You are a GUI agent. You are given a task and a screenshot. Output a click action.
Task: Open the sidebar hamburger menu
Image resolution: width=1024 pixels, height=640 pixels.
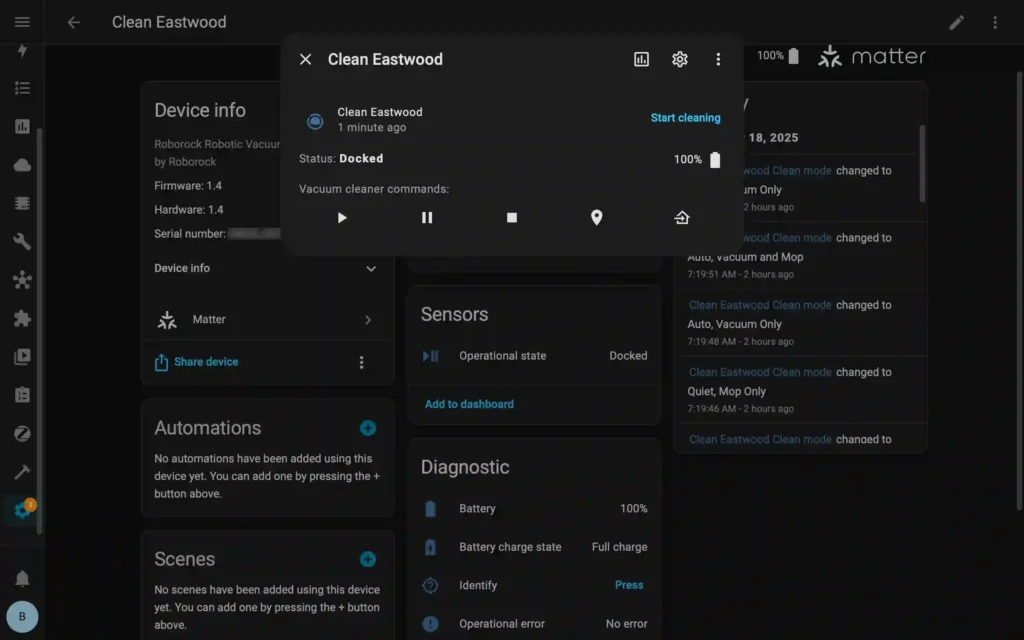click(21, 21)
